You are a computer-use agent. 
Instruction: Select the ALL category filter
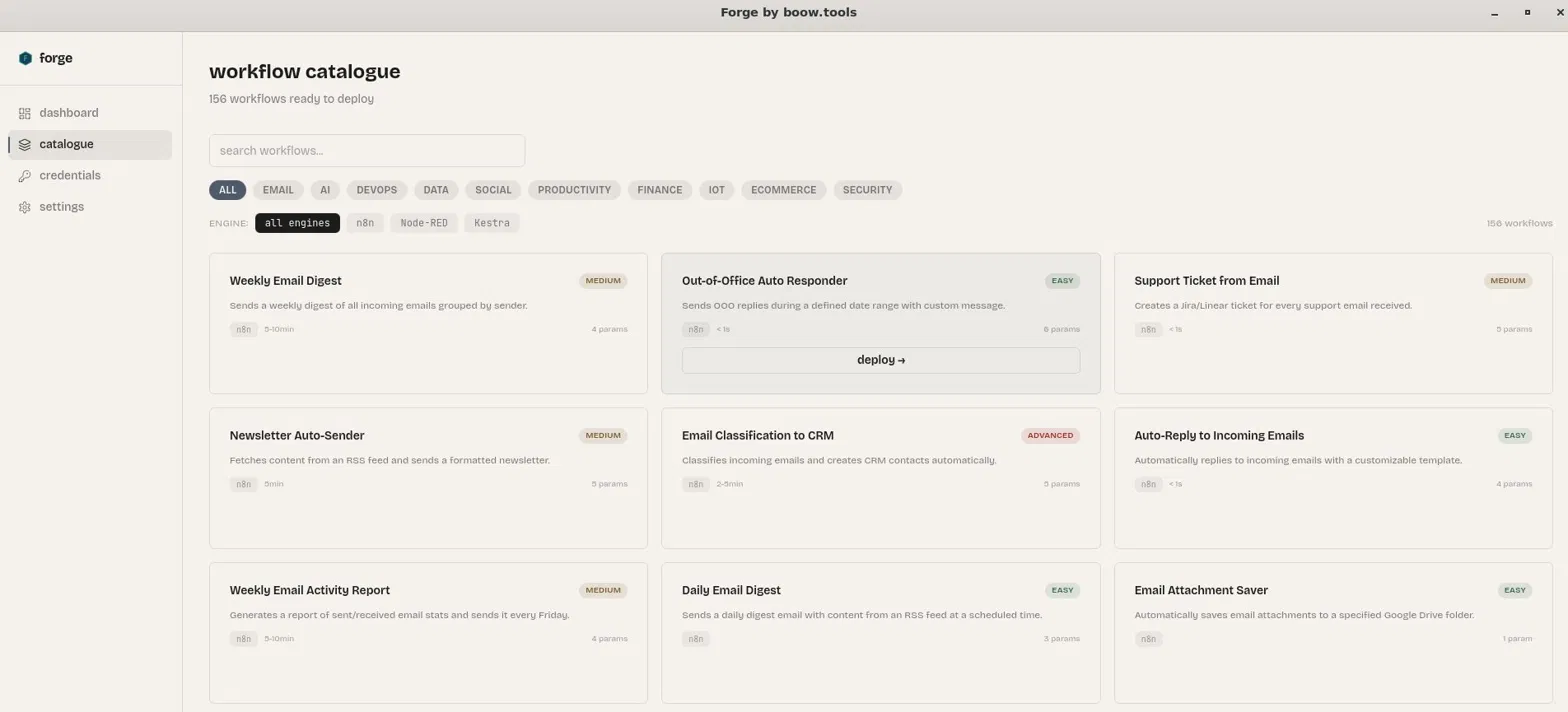pos(227,190)
